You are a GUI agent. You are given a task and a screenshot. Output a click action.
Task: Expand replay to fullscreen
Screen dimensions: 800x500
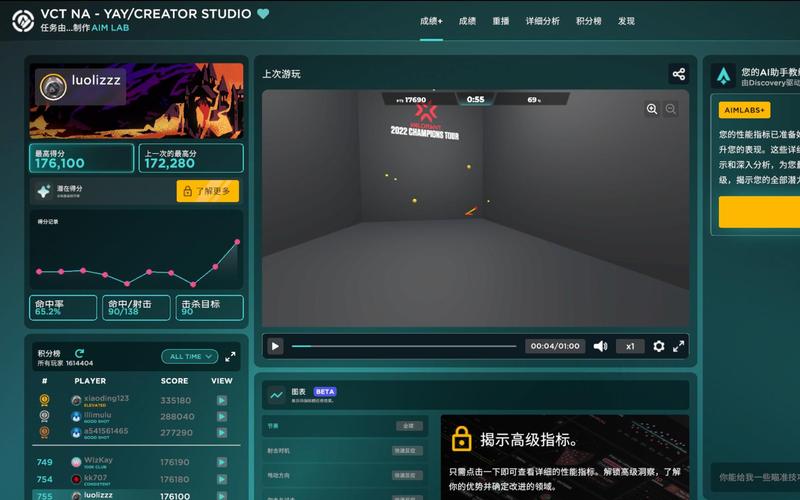click(679, 346)
